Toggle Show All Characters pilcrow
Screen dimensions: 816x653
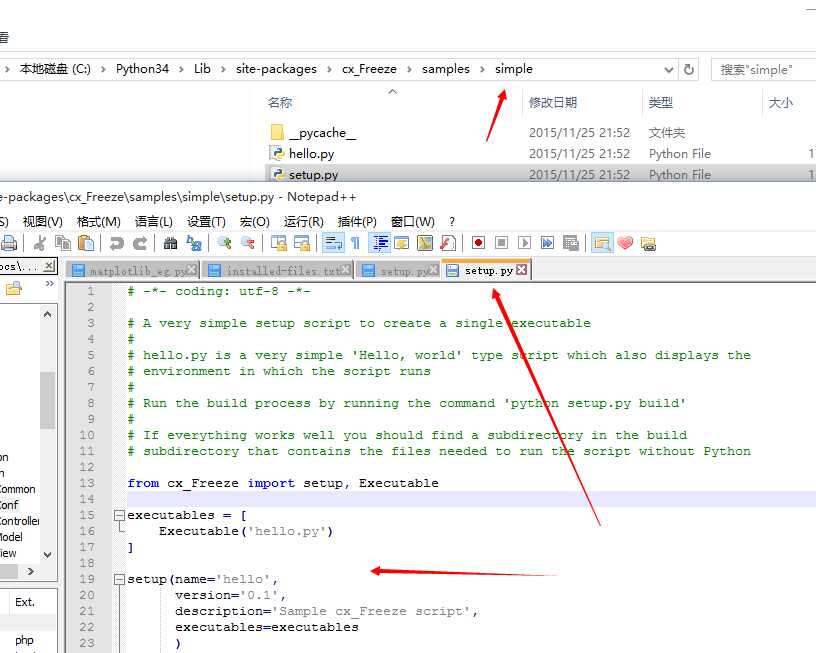pyautogui.click(x=355, y=243)
